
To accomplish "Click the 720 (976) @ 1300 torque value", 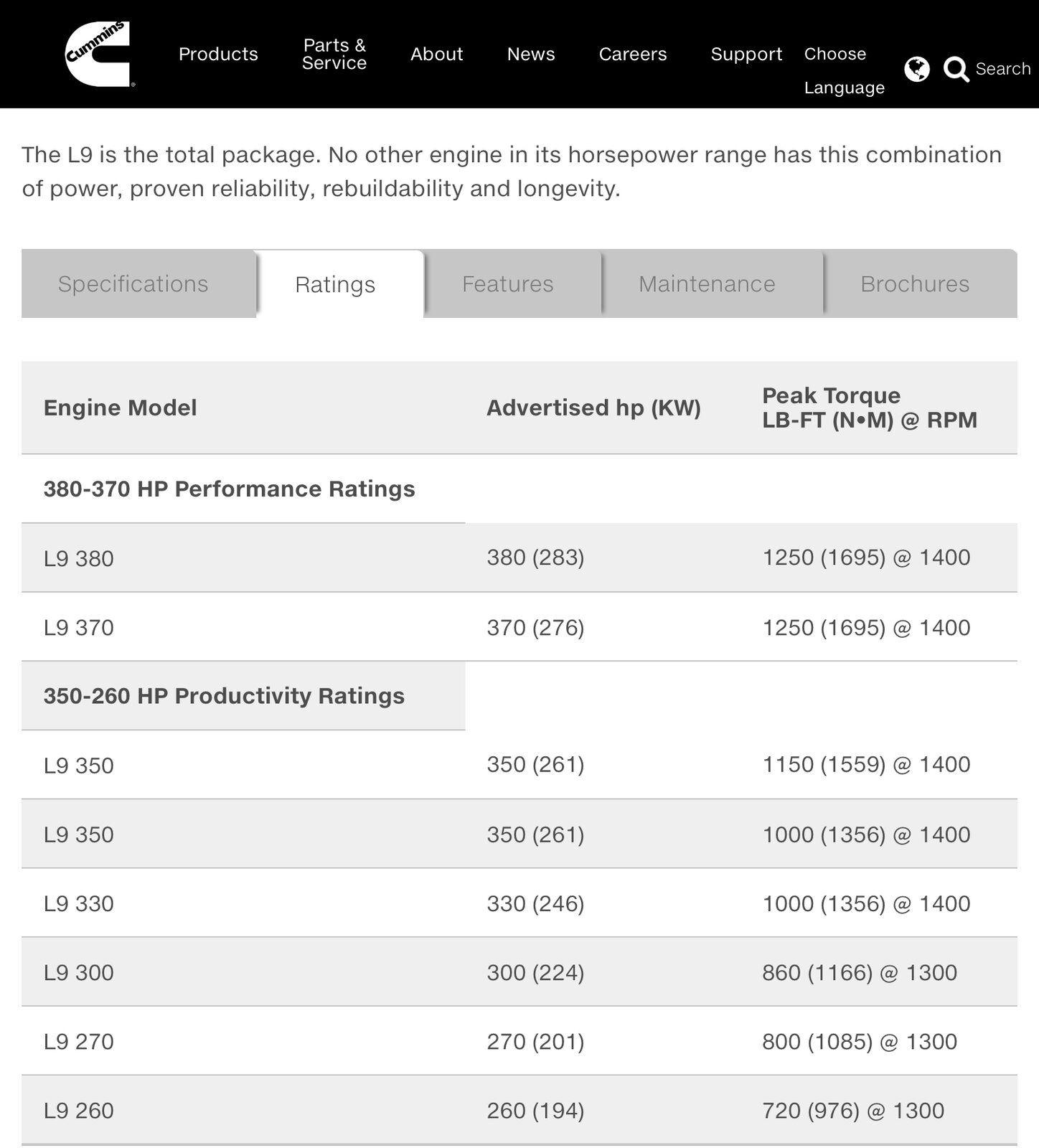I will click(853, 1110).
